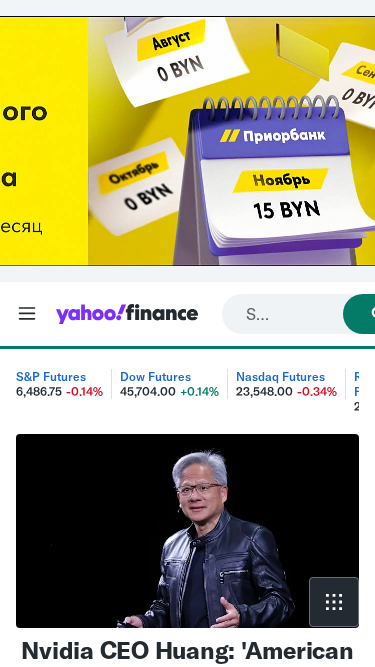Click the Yahoo Finance logo
This screenshot has width=375, height=667.
(x=127, y=314)
